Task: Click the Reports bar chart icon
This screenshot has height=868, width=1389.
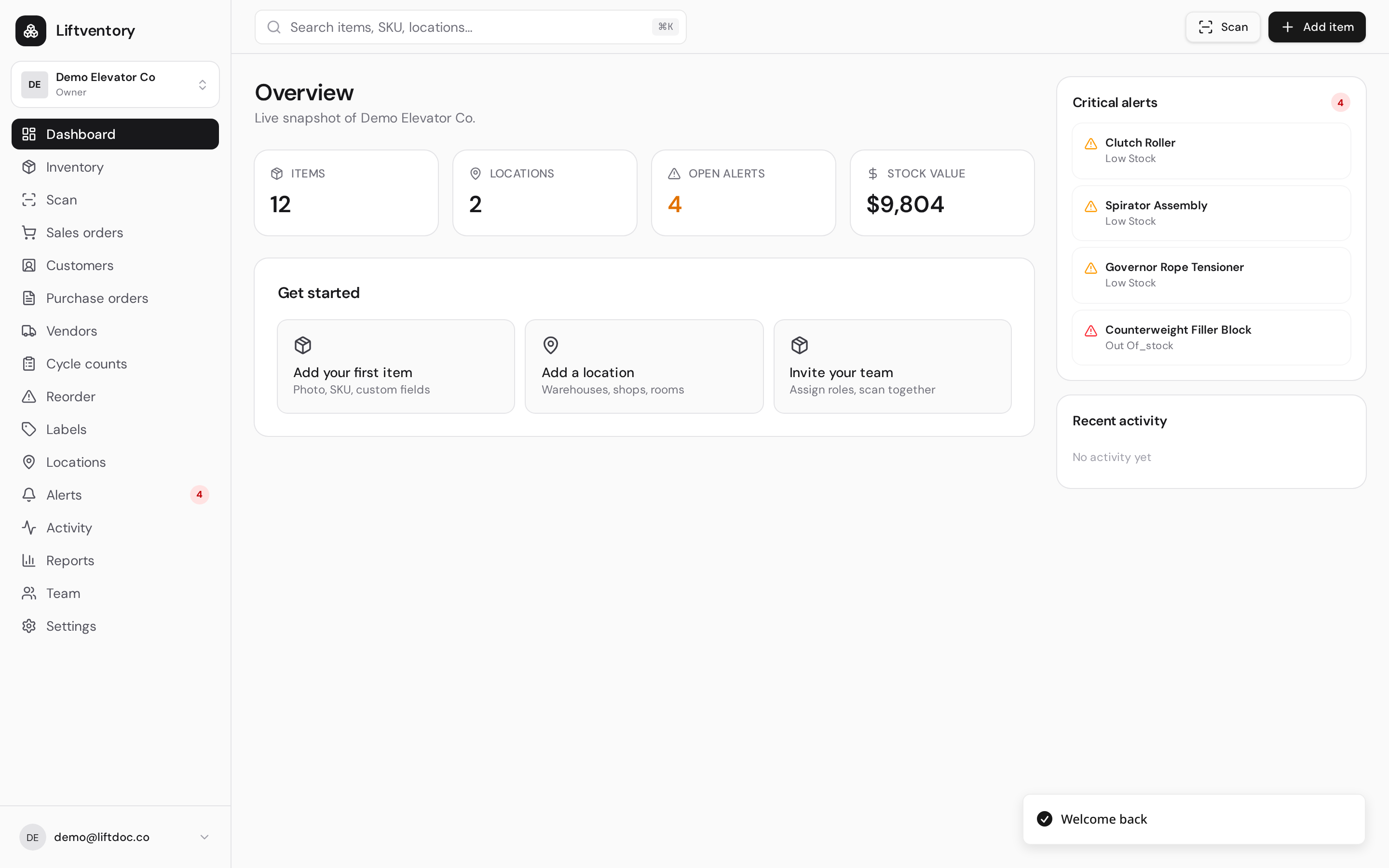Action: (x=29, y=560)
